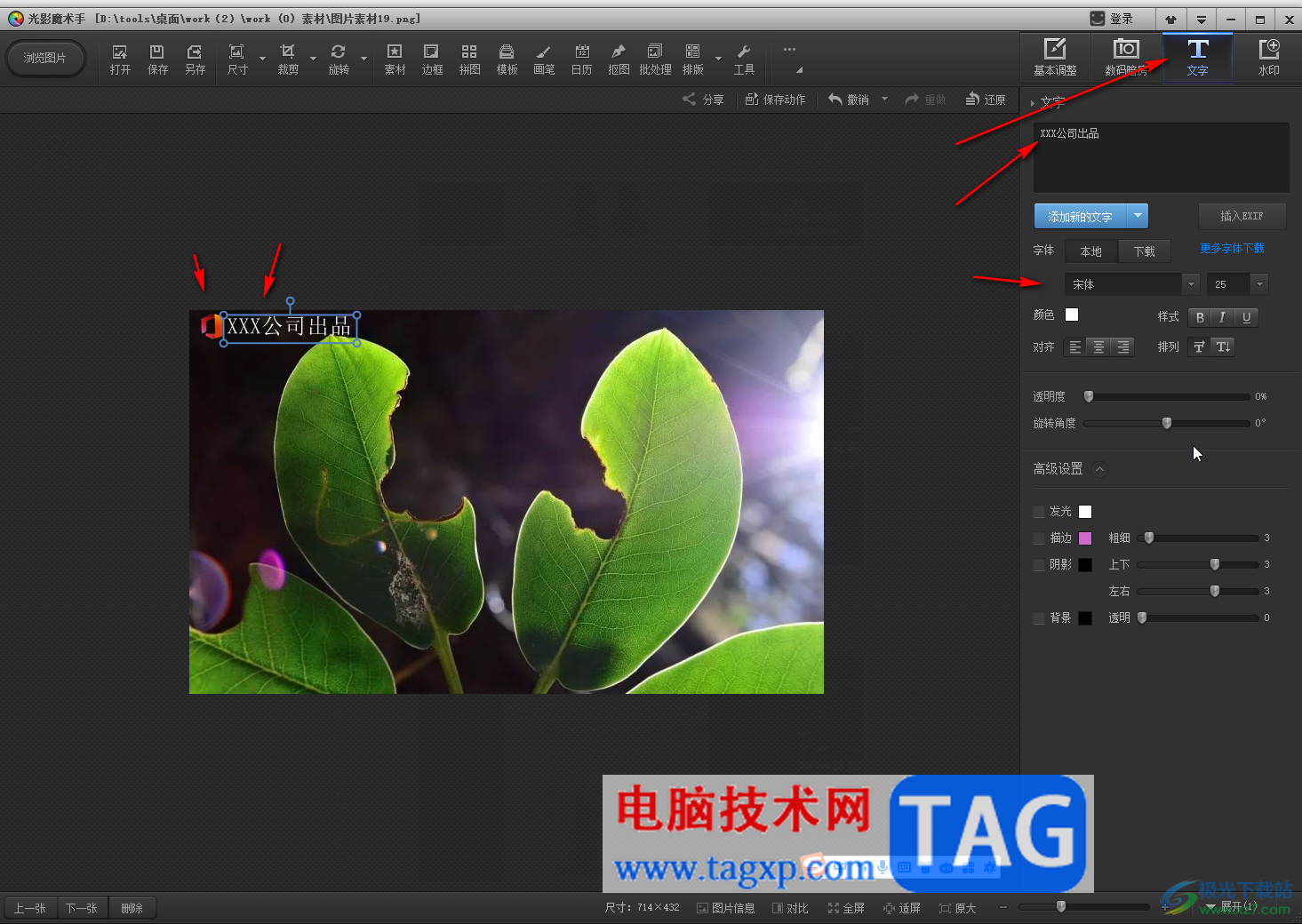Image resolution: width=1302 pixels, height=924 pixels.
Task: Open the 工具 tools menu icon
Action: tap(744, 60)
